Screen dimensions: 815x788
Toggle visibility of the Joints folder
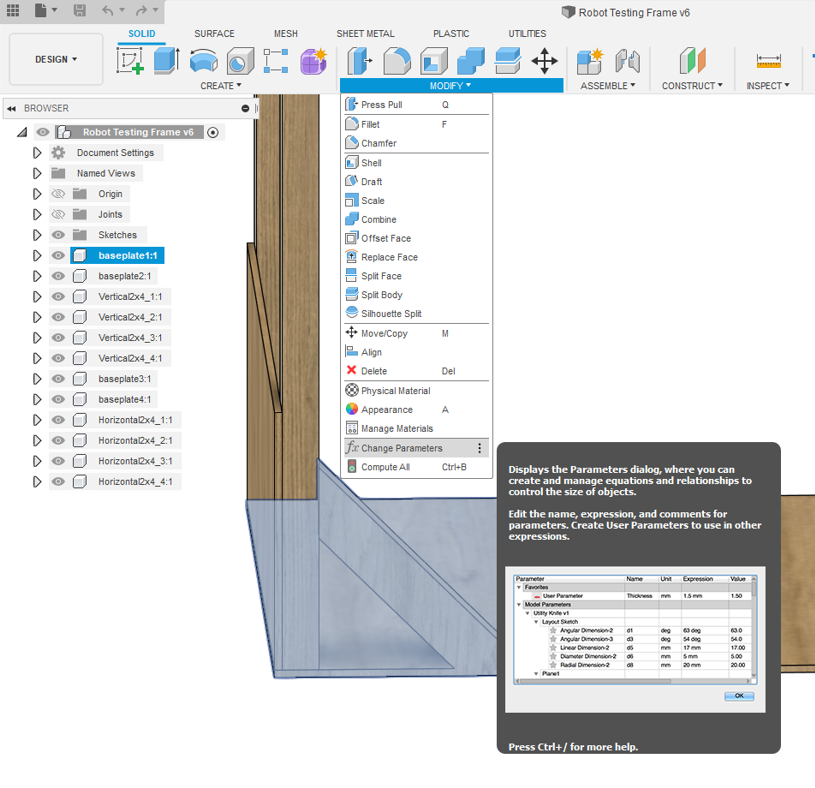(x=58, y=214)
